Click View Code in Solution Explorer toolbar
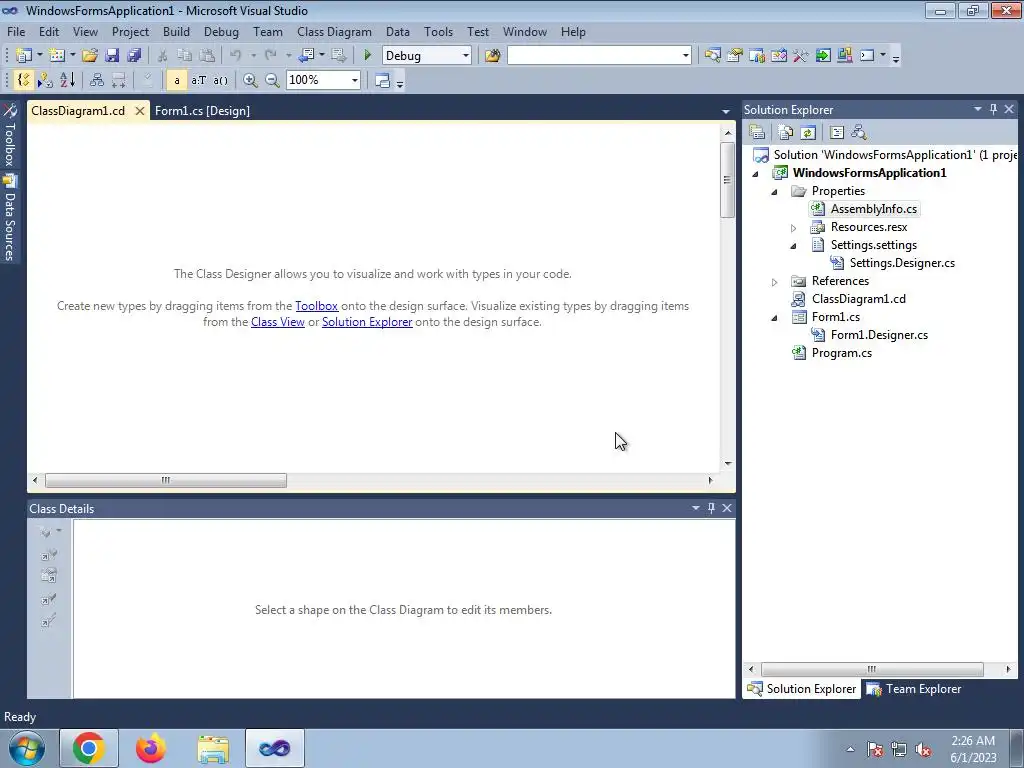The height and width of the screenshot is (768, 1024). (x=837, y=133)
